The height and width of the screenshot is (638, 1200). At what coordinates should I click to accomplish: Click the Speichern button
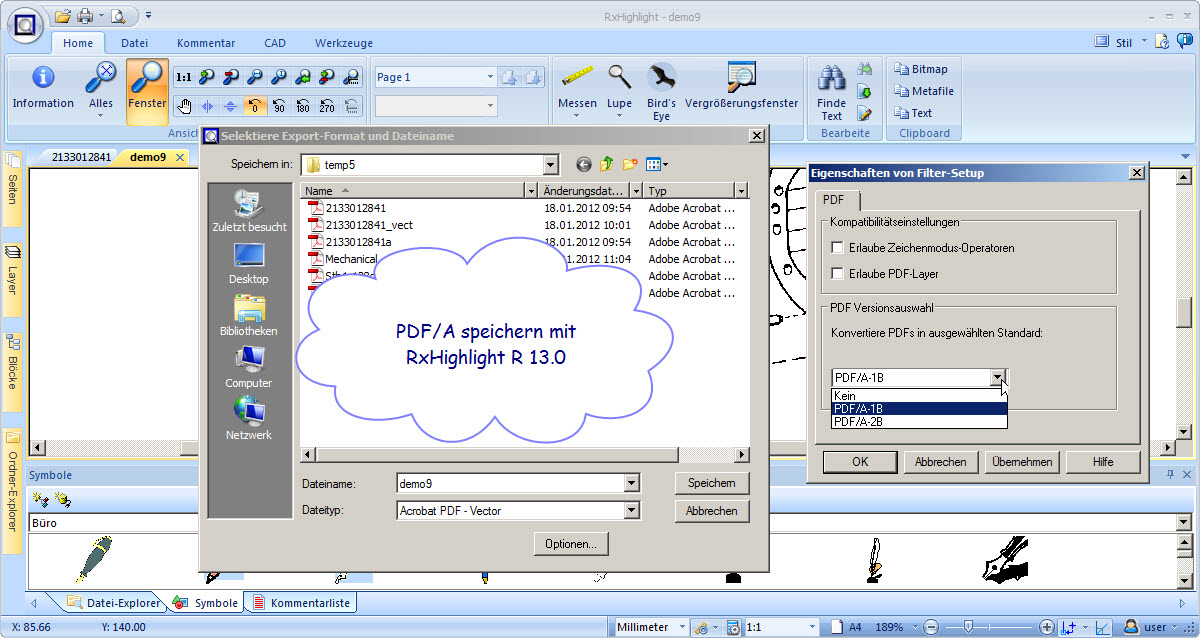711,483
